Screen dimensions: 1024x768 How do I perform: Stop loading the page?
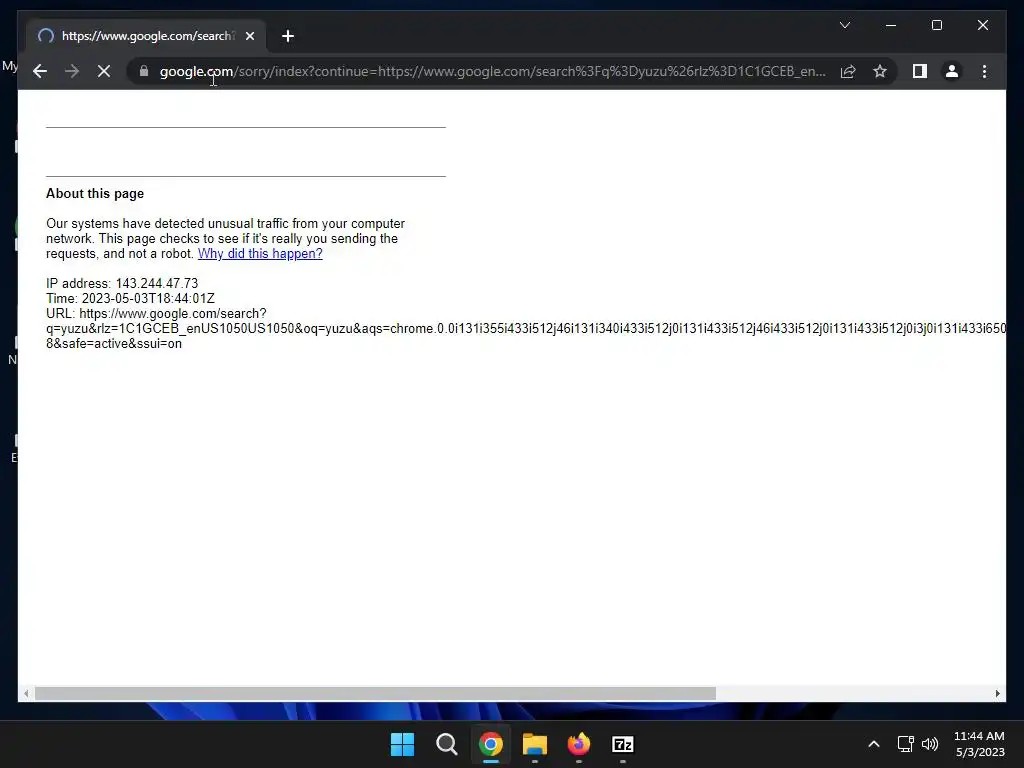(104, 71)
